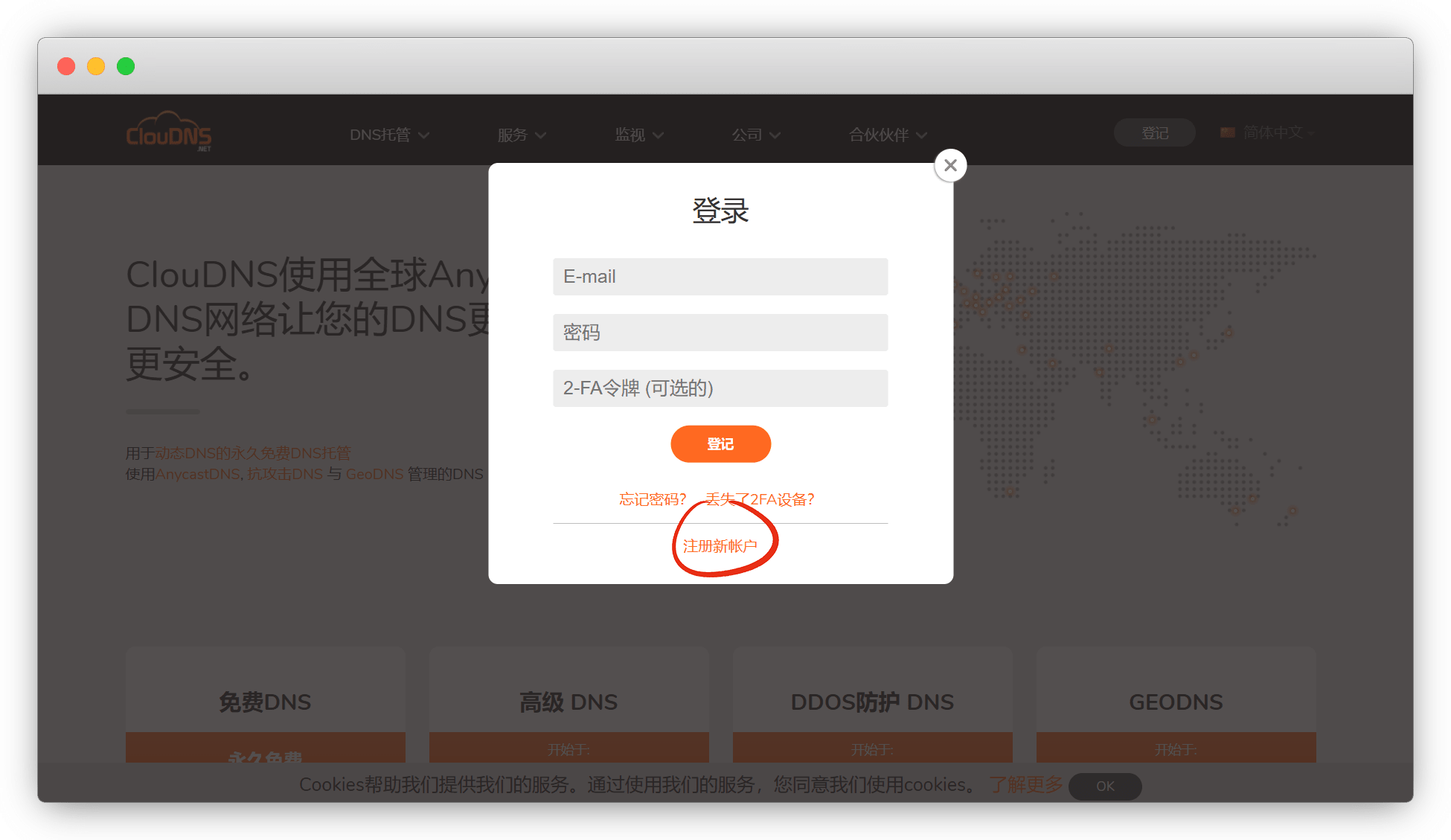This screenshot has height=840, width=1451.
Task: Click the AnycastDNS link
Action: coord(197,474)
